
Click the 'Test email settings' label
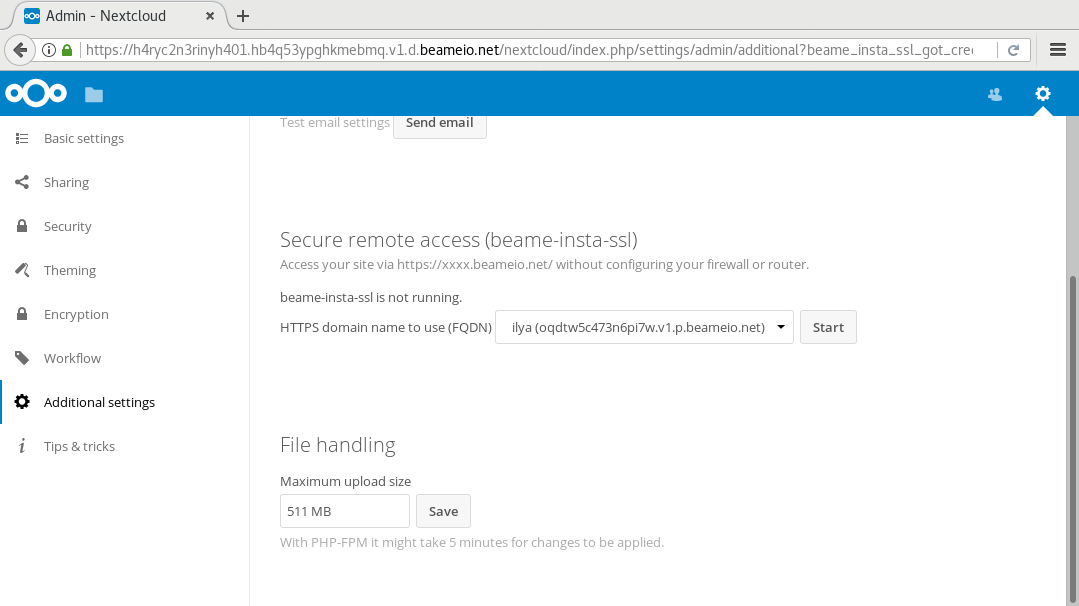coord(335,123)
